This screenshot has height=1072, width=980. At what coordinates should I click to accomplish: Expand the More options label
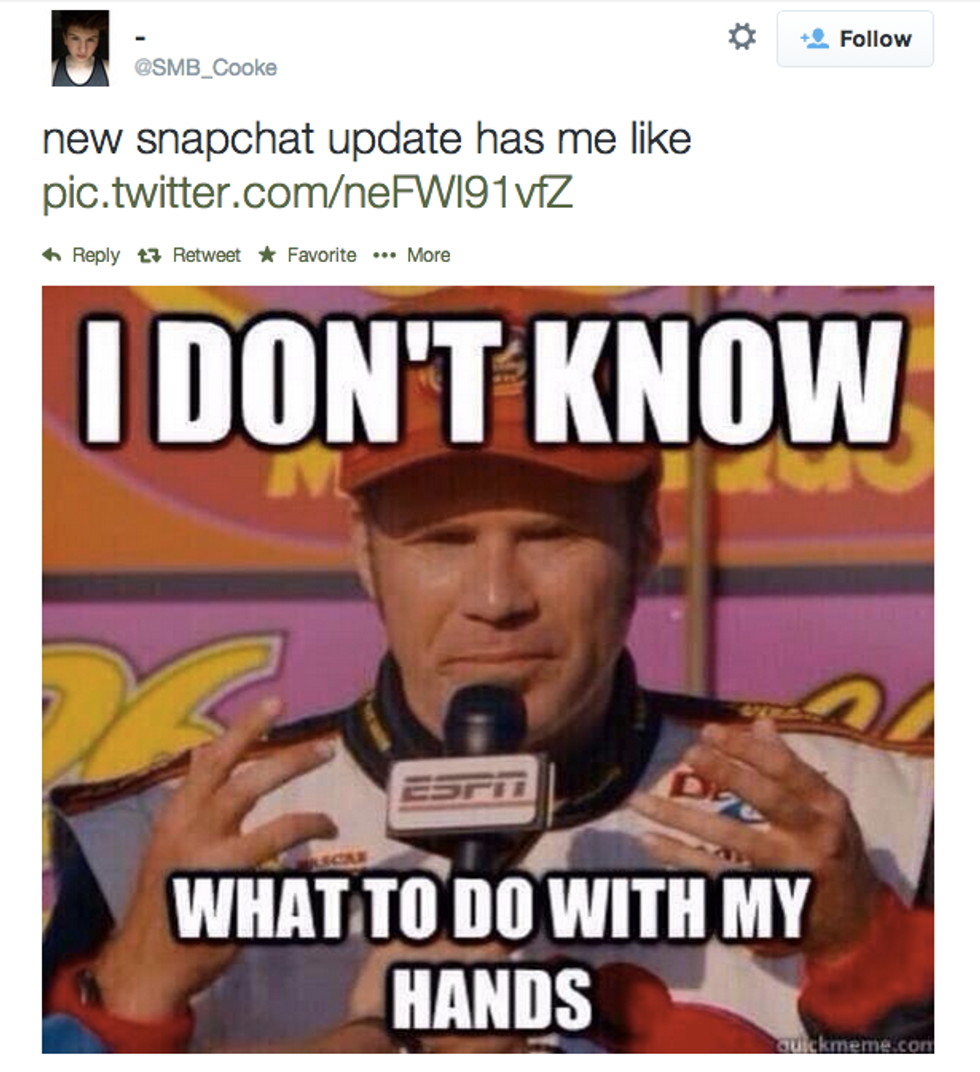click(x=428, y=255)
